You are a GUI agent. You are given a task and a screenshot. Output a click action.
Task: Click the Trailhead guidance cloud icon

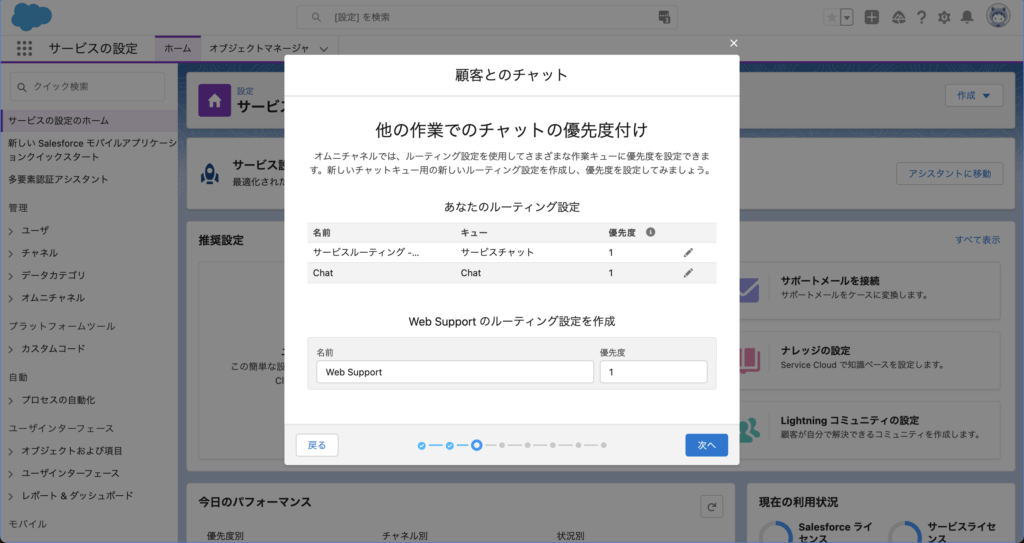tap(899, 18)
